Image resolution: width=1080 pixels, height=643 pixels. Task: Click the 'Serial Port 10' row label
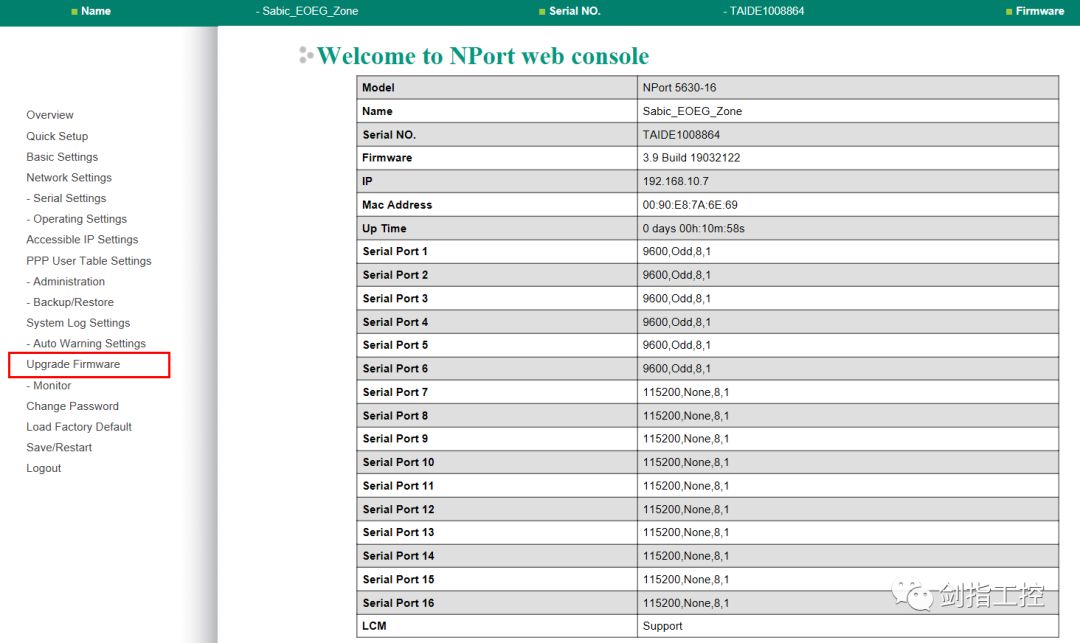pyautogui.click(x=398, y=462)
